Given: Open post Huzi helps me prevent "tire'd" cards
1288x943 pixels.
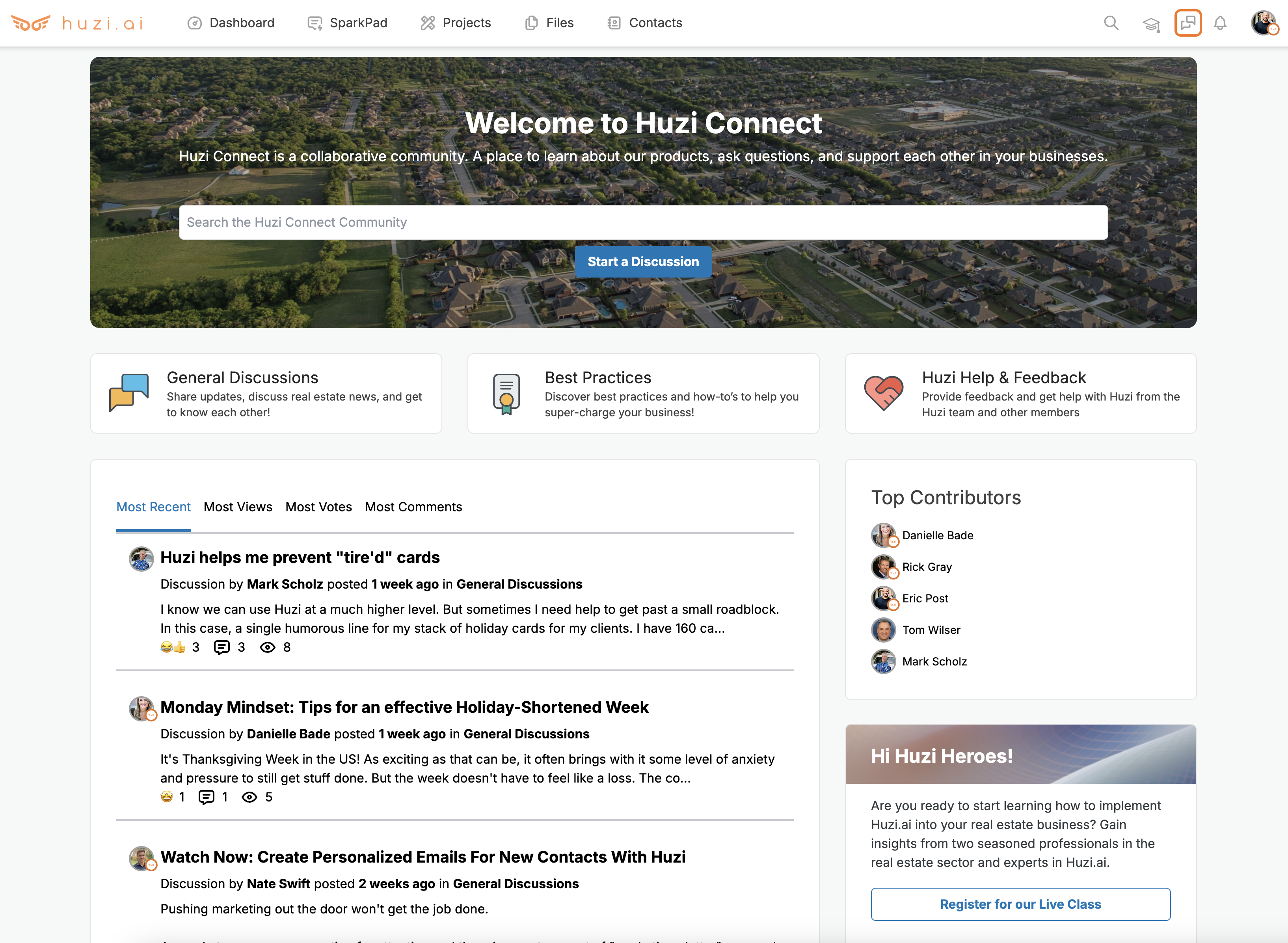Looking at the screenshot, I should [x=300, y=557].
